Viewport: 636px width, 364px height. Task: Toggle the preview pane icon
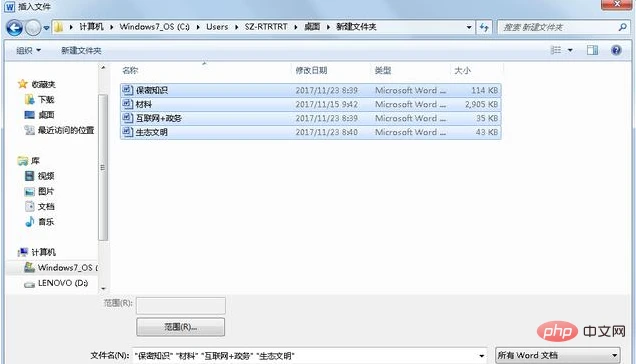click(592, 50)
